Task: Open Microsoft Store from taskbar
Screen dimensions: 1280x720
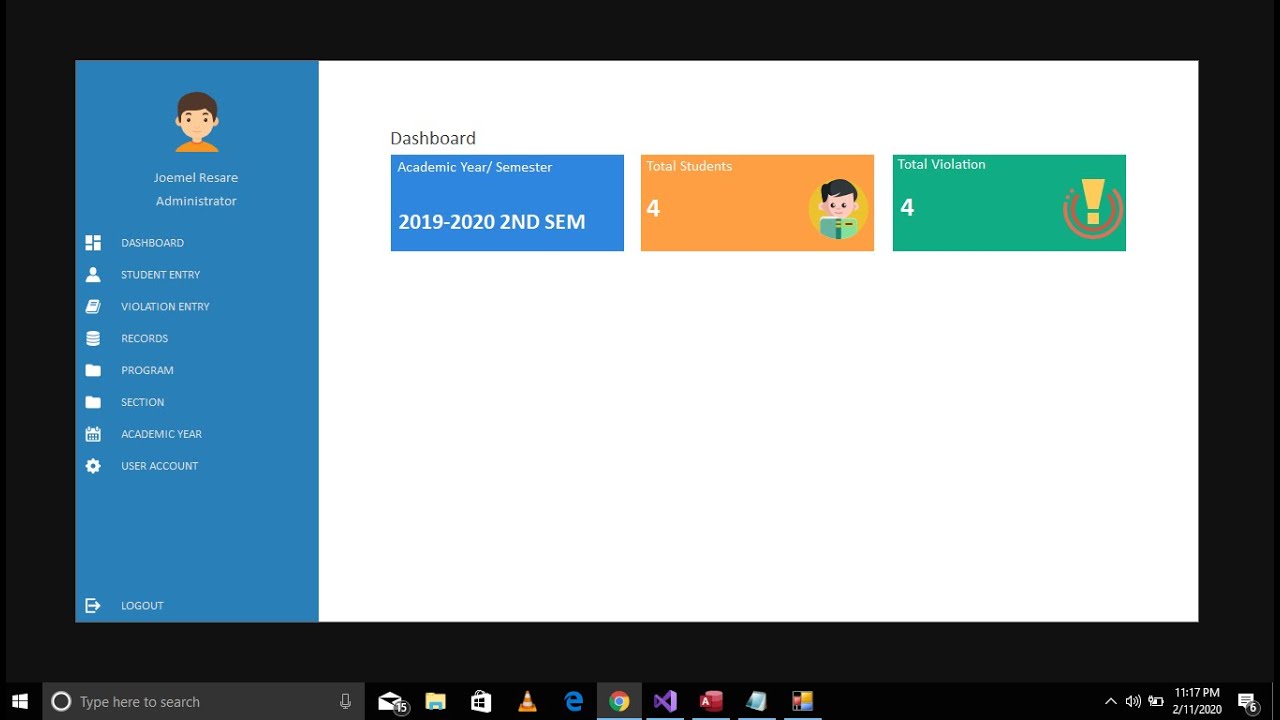Action: pos(481,701)
